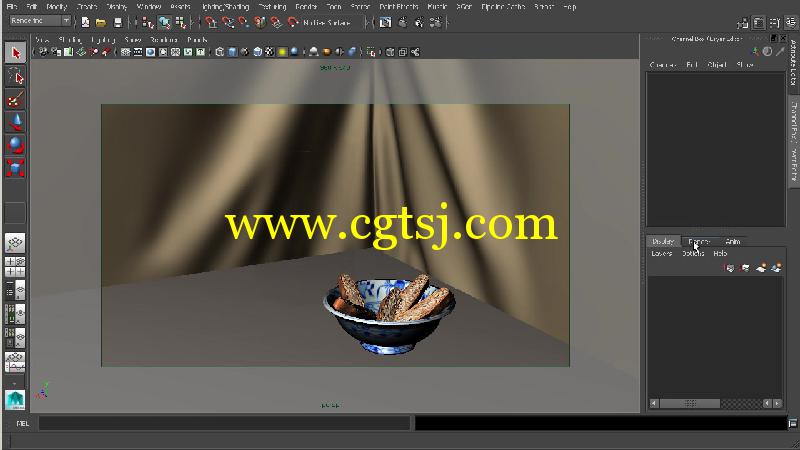Select by object type mode
The image size is (800, 450).
(164, 22)
